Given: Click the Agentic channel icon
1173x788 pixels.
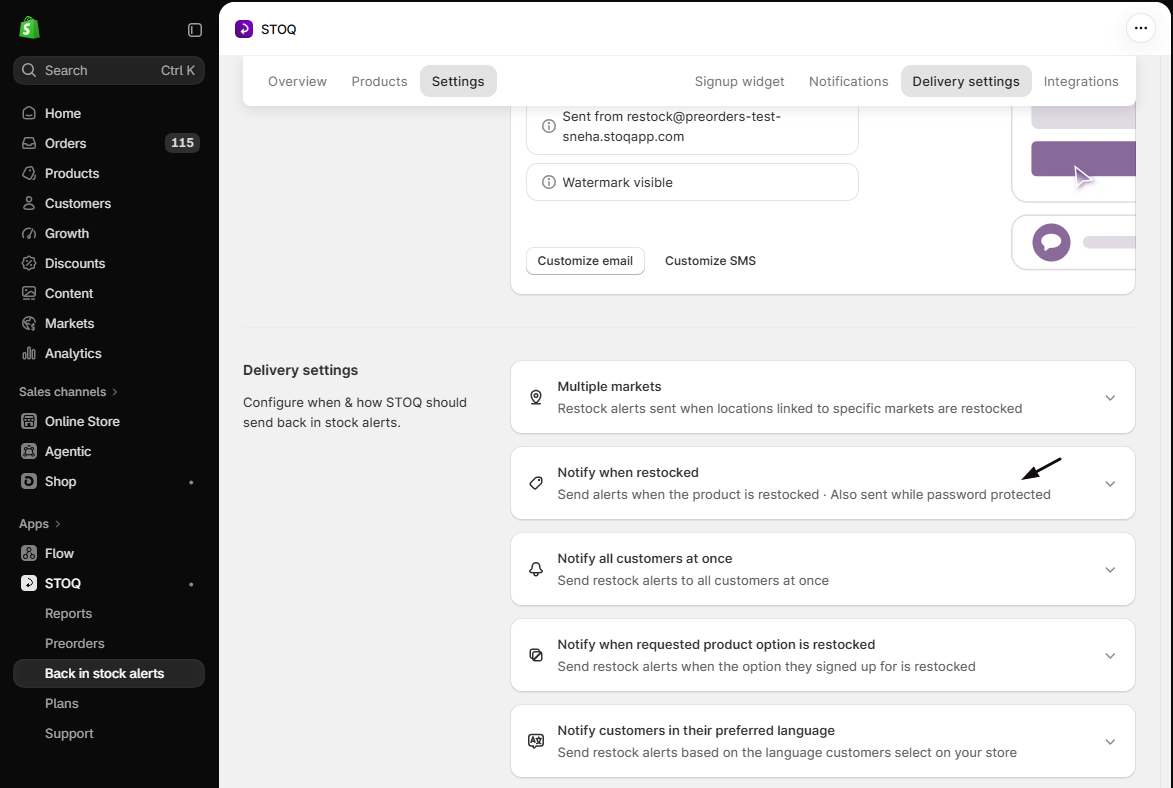Looking at the screenshot, I should 29,451.
